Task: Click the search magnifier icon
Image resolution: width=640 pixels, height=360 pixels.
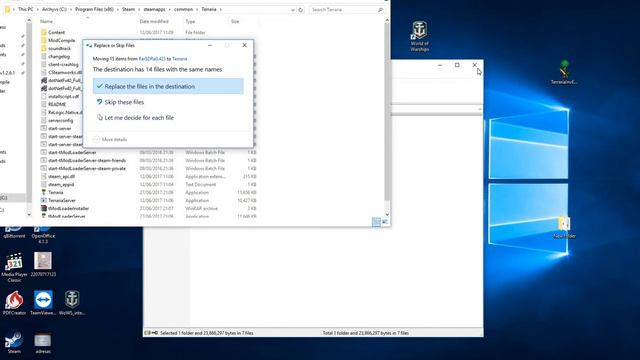Action: (x=380, y=10)
